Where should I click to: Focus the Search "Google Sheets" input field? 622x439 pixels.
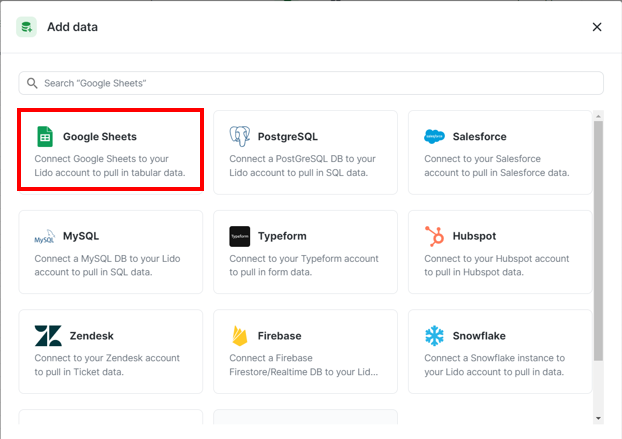tap(311, 83)
